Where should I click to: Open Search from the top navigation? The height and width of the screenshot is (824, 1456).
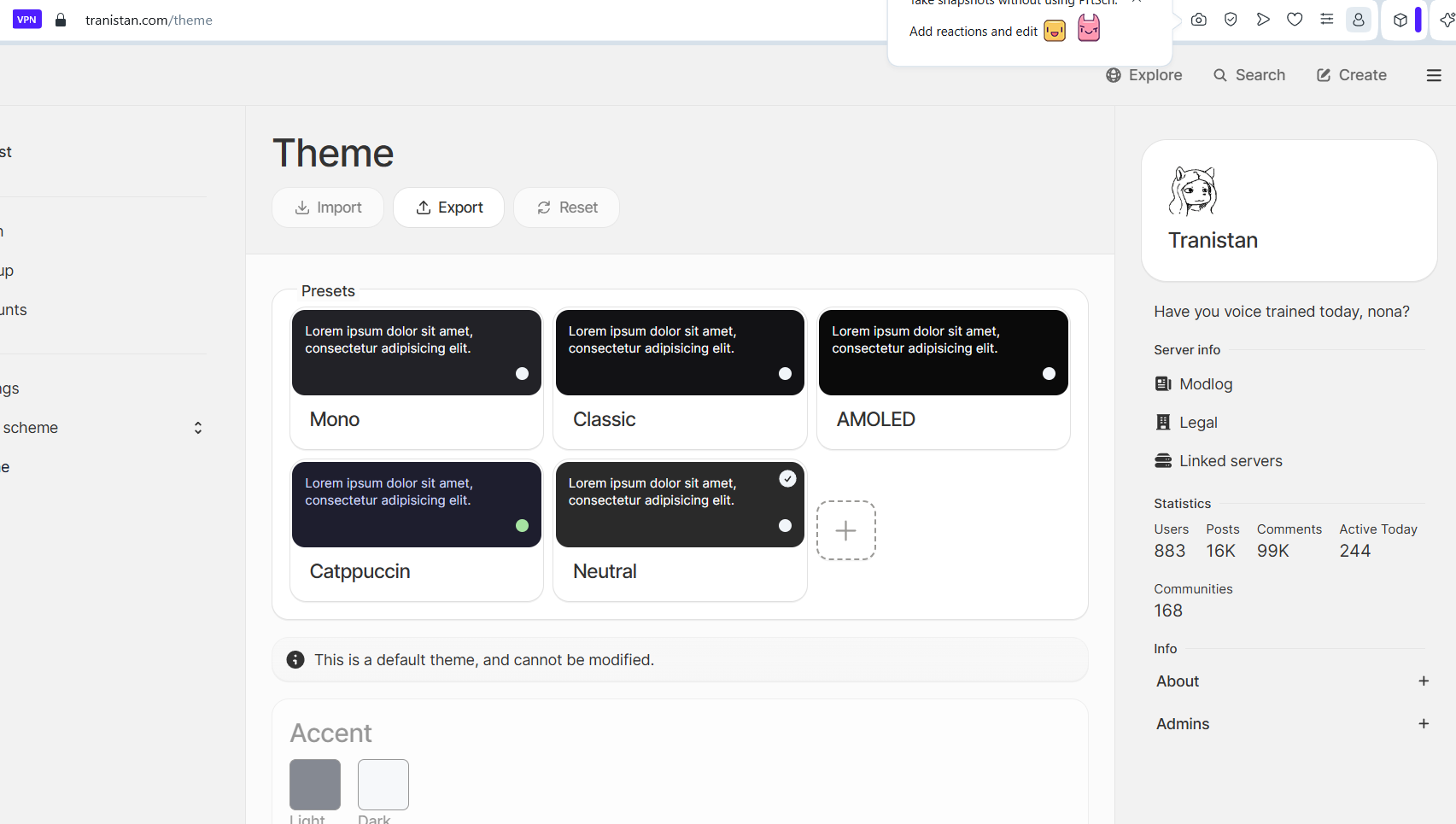tap(1248, 75)
